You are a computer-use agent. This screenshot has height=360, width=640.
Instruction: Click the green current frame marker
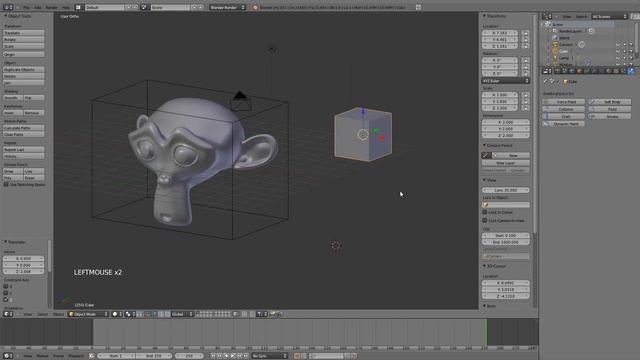(x=486, y=332)
